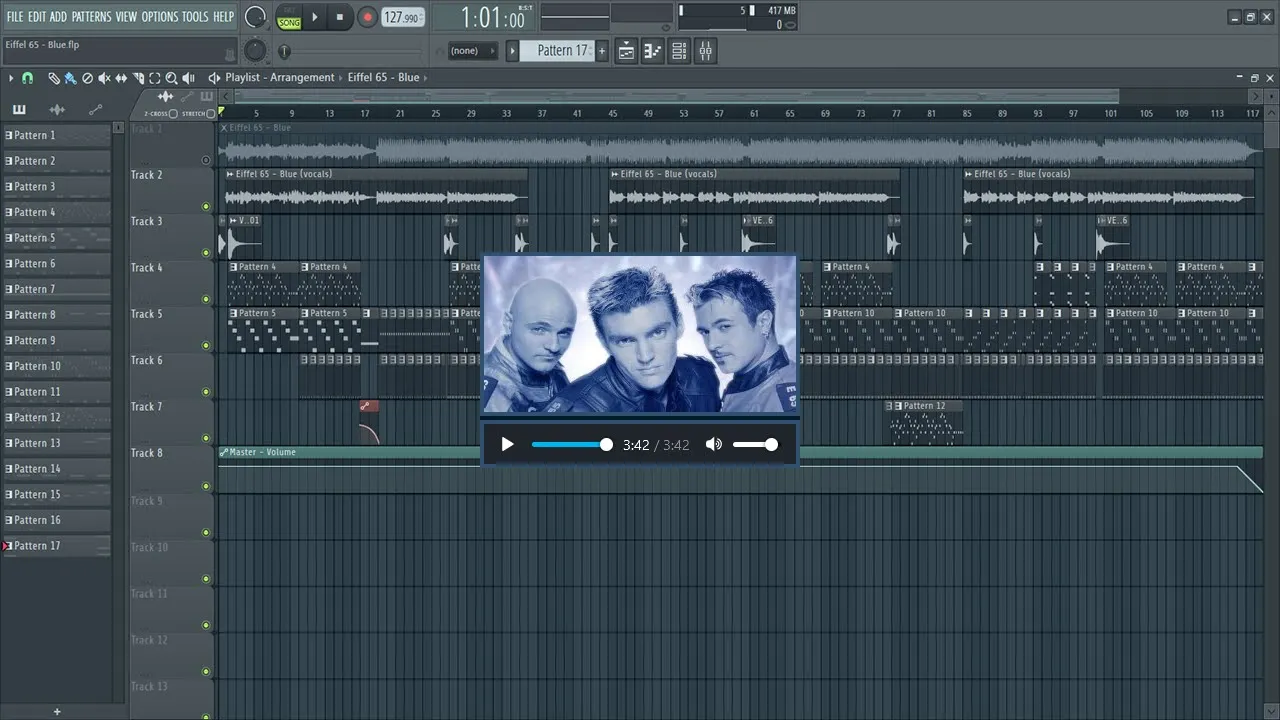Click the video player seek bar
The width and height of the screenshot is (1280, 720).
571,445
